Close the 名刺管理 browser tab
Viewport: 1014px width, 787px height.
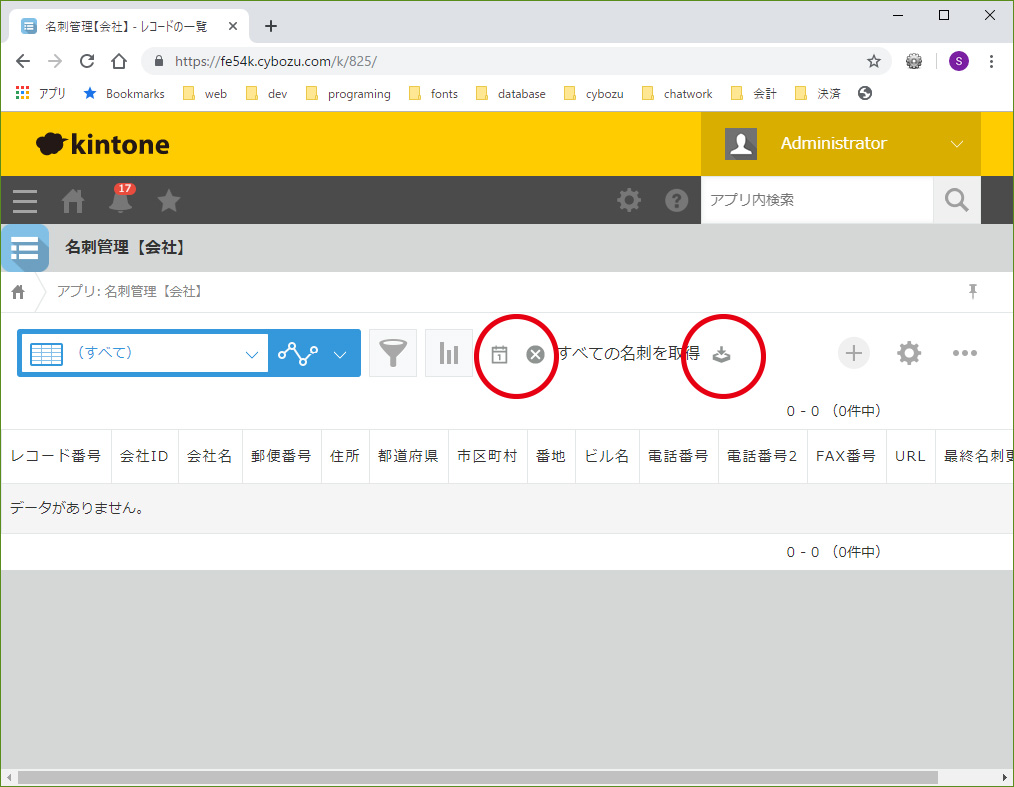click(x=233, y=27)
